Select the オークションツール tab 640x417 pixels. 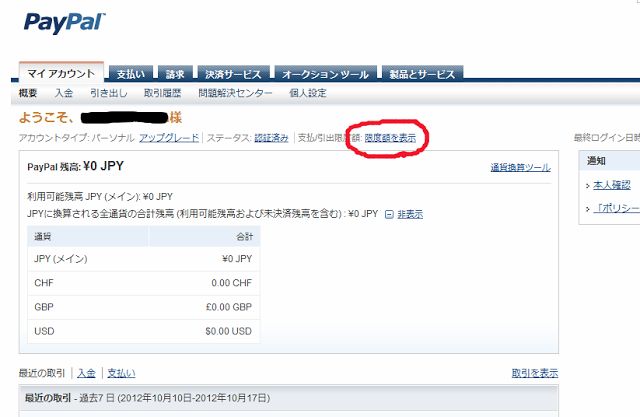(x=323, y=74)
